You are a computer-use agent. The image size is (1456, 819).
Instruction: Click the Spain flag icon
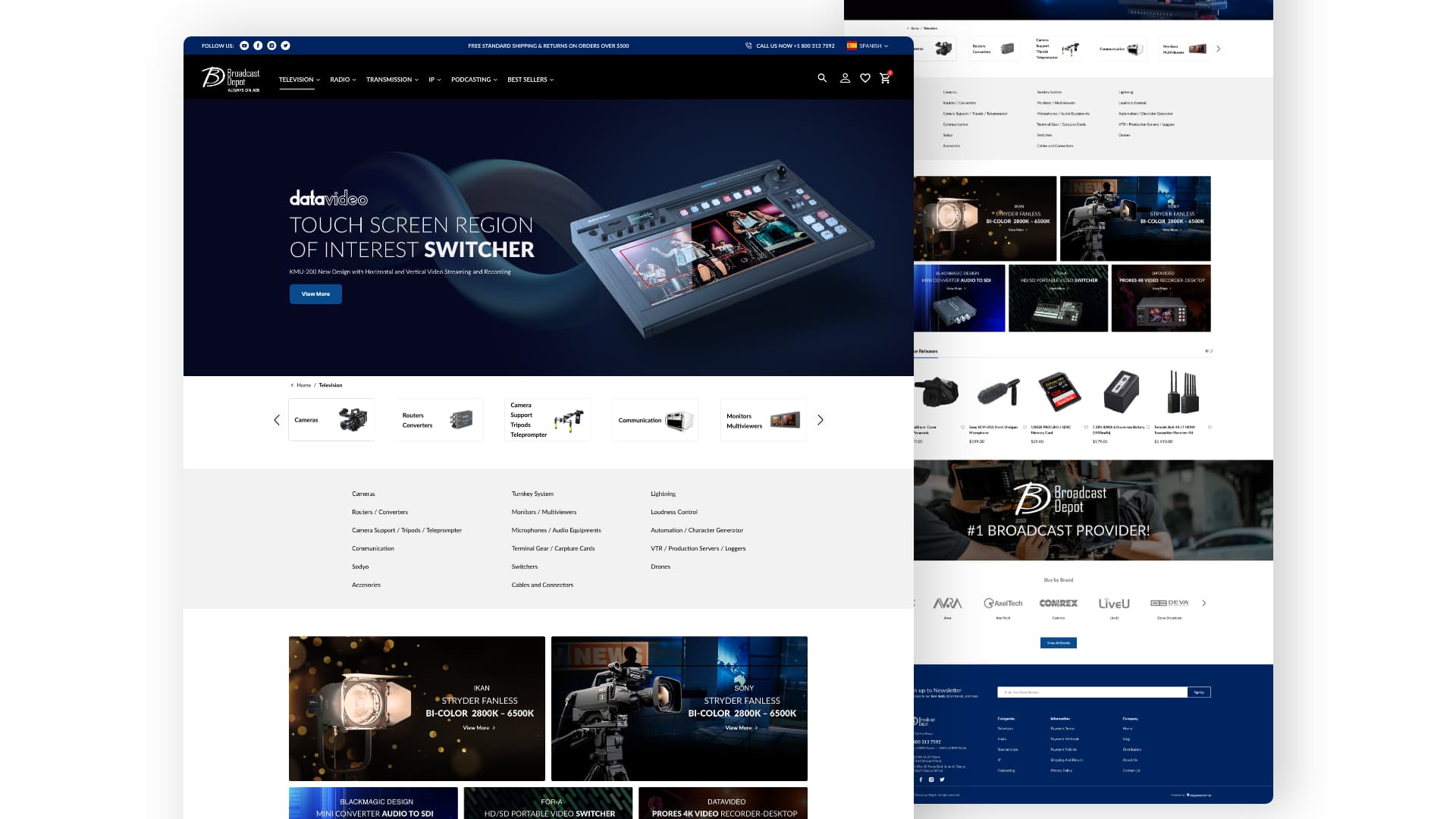pos(852,45)
